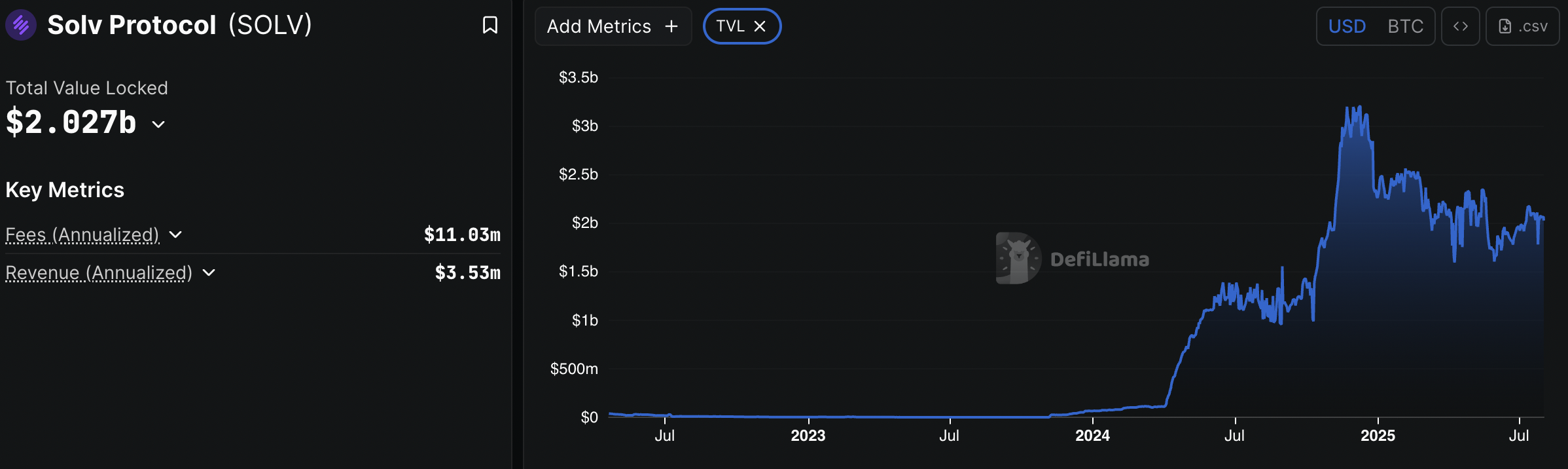
Task: Select USD as the display currency
Action: (x=1346, y=26)
